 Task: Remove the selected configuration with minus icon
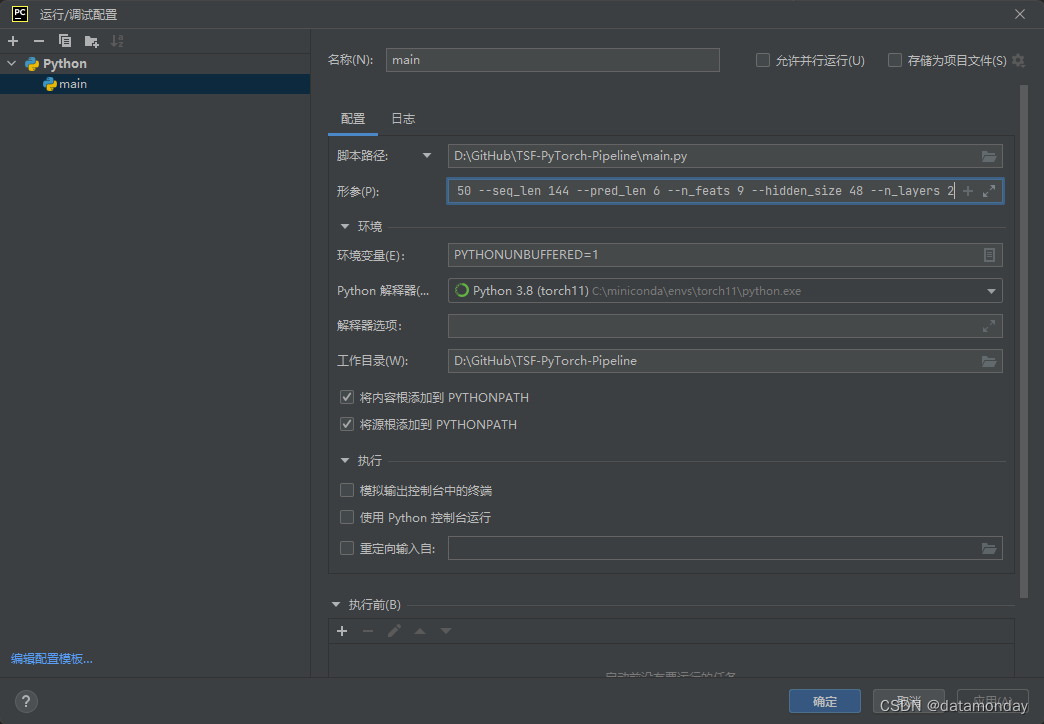[x=39, y=41]
